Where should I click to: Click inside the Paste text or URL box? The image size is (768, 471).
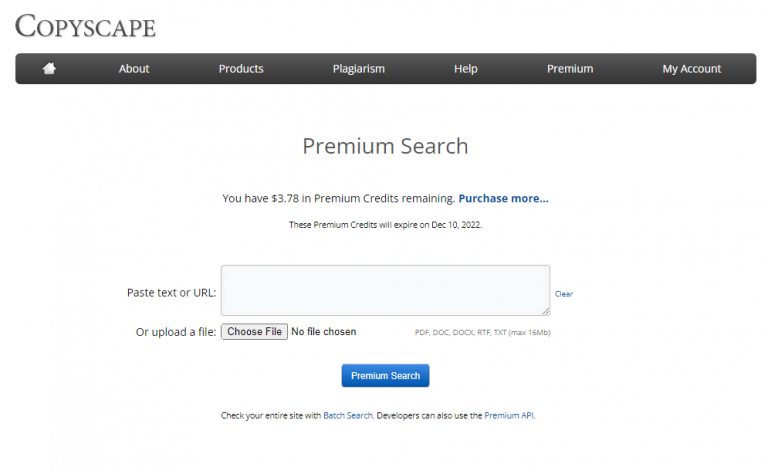coord(385,290)
